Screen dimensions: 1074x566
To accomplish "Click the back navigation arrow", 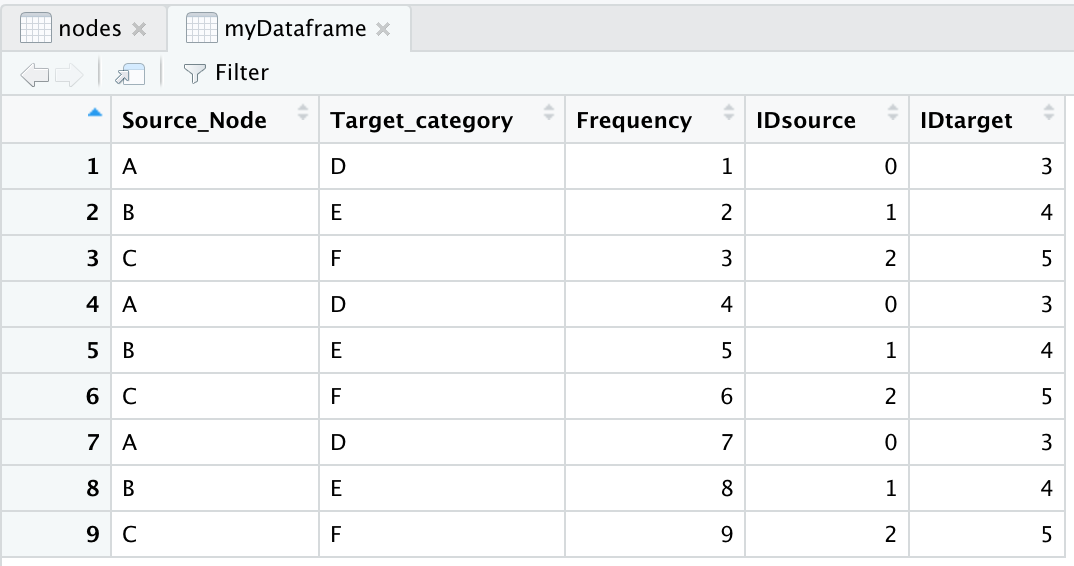I will coord(34,73).
